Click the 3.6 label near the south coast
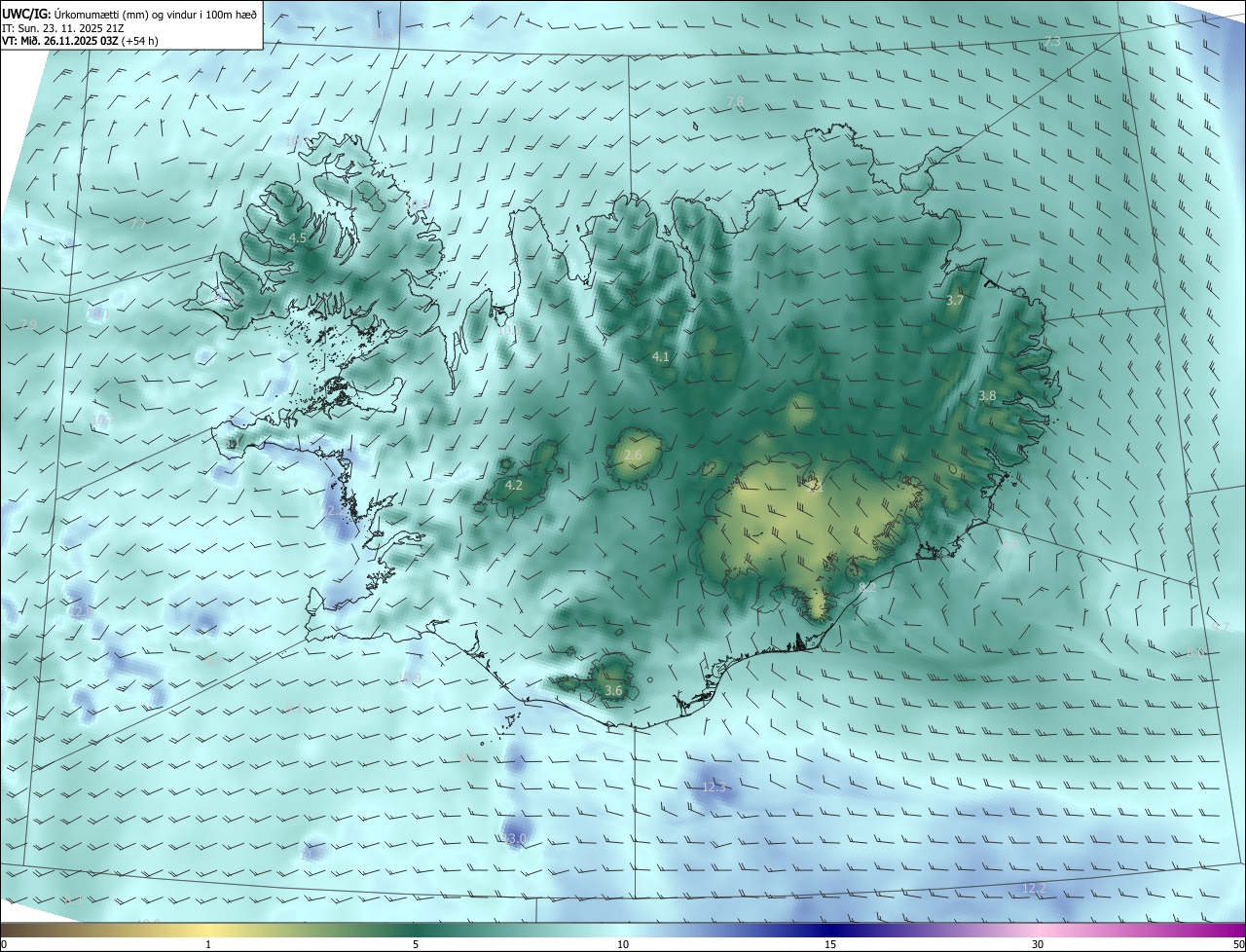Screen dimensions: 1246x952 click(x=613, y=691)
